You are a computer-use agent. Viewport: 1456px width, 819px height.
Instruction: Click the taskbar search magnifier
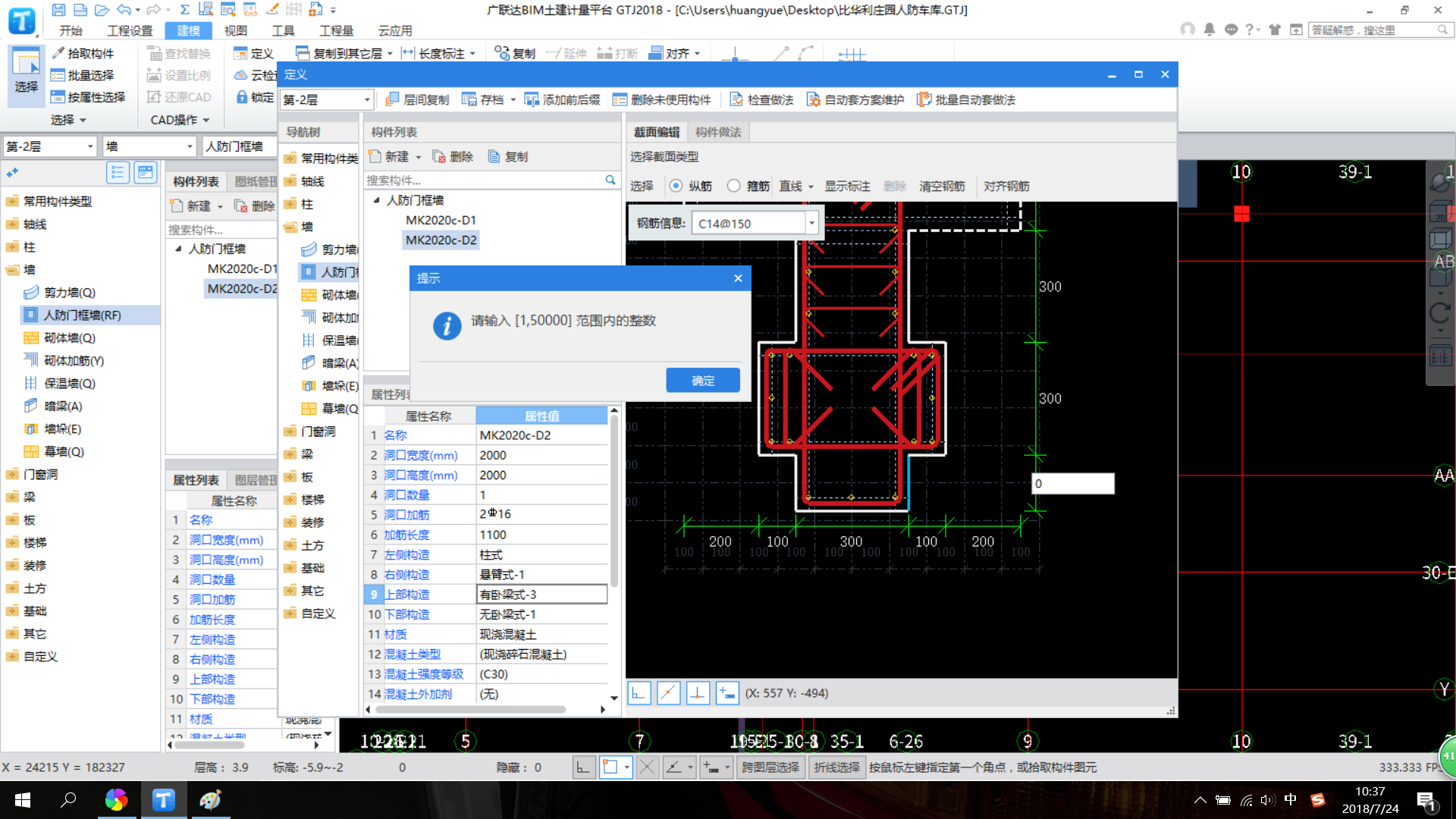[69, 800]
